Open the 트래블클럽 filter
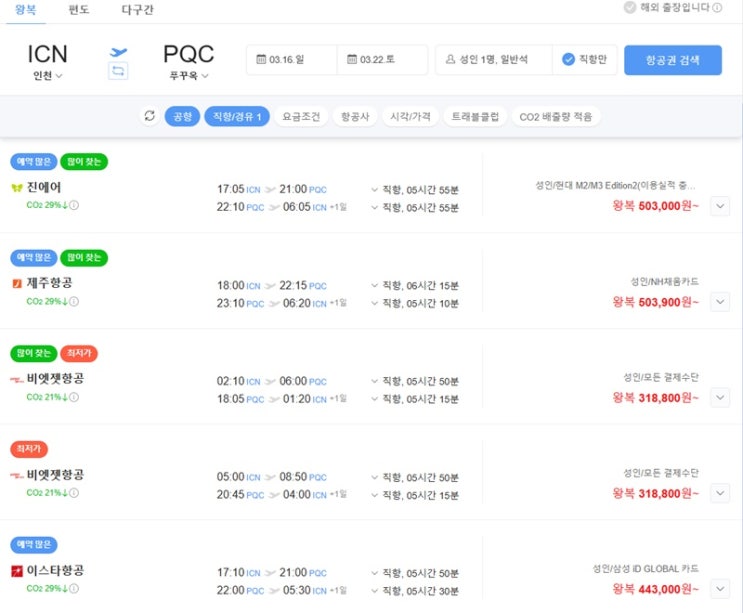Screen dimensions: 743x613 (x=475, y=117)
